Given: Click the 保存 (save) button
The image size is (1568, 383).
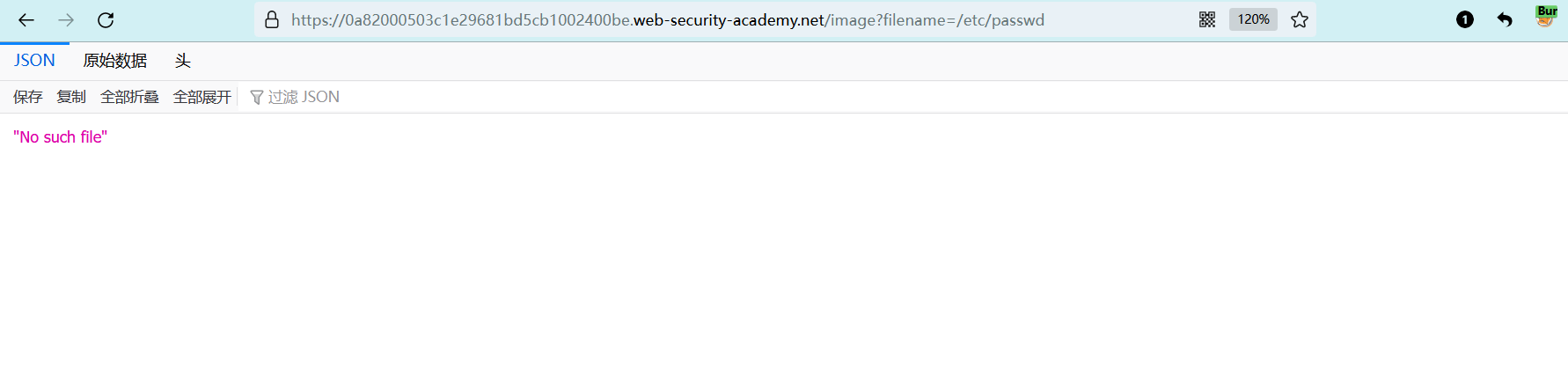Looking at the screenshot, I should click(x=28, y=97).
